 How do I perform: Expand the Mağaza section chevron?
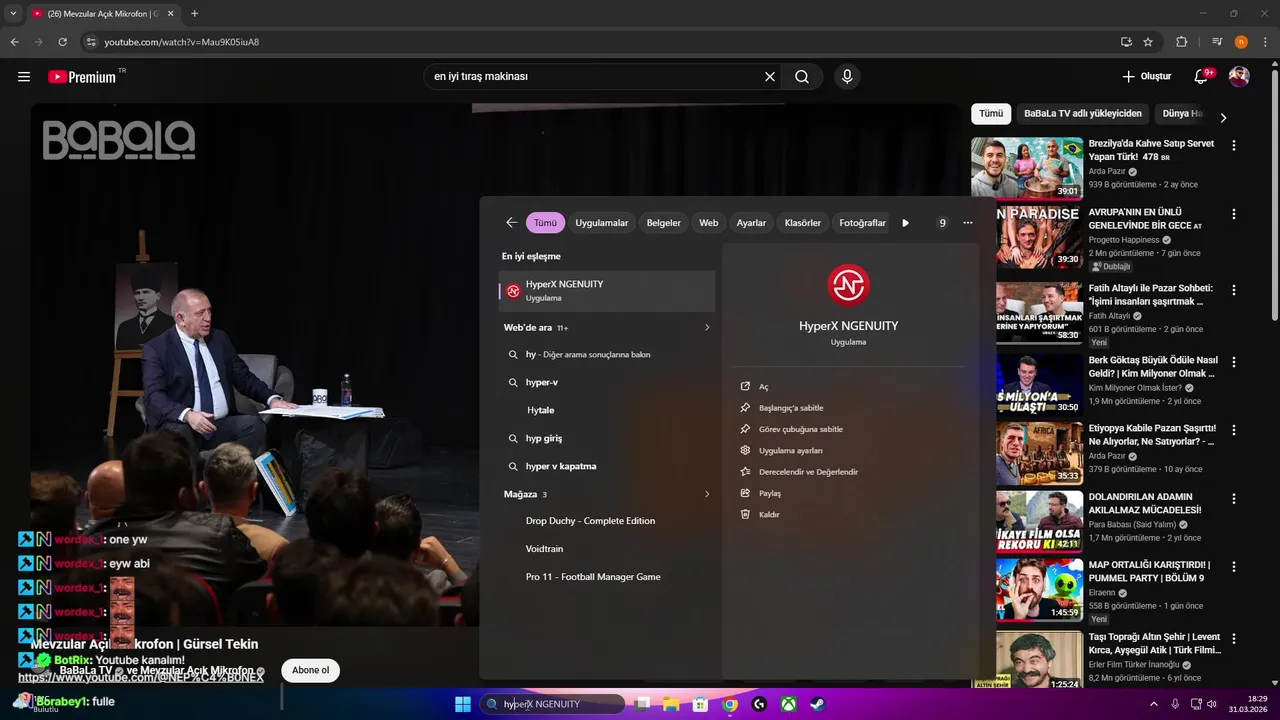pos(707,494)
